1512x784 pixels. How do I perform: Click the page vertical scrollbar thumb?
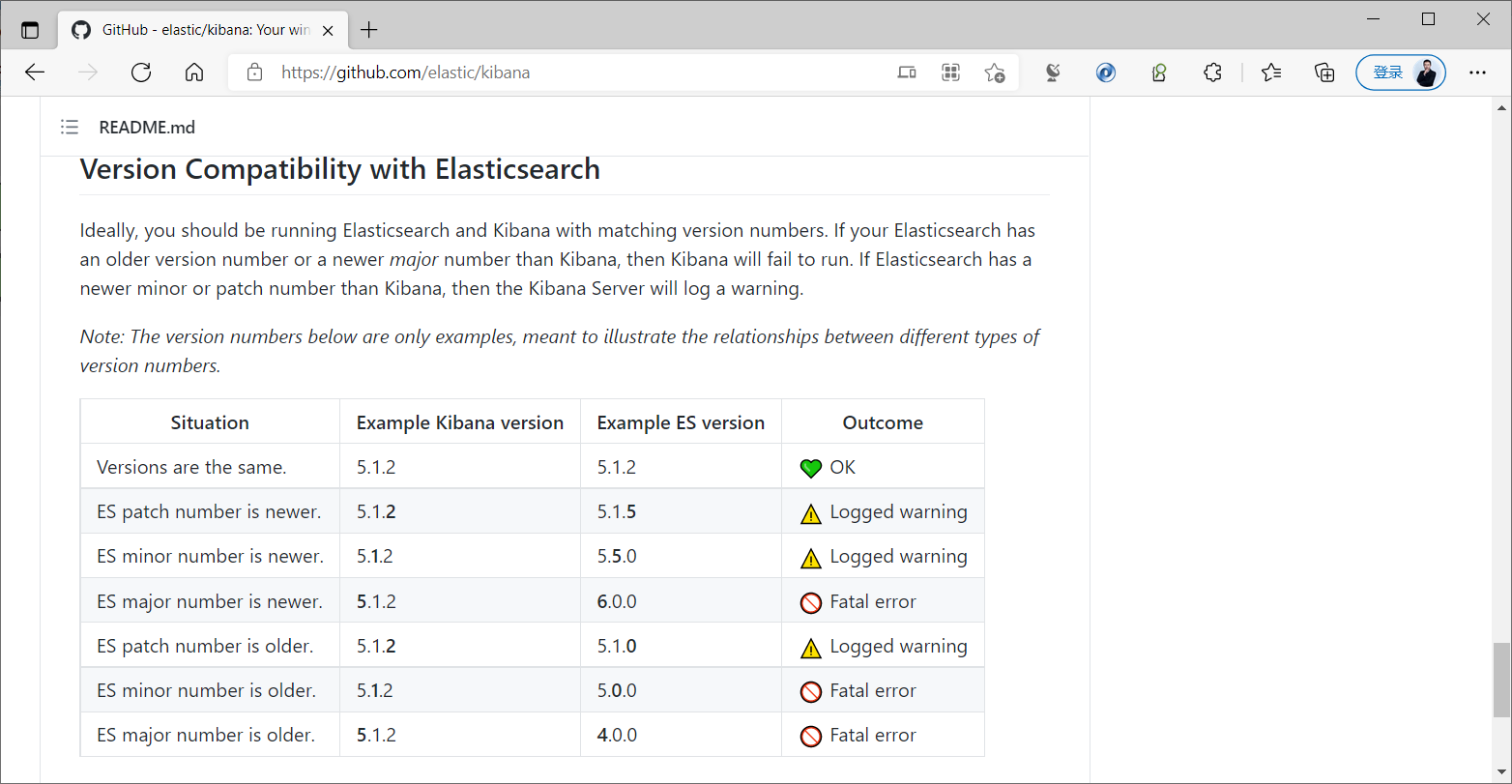tap(1501, 680)
